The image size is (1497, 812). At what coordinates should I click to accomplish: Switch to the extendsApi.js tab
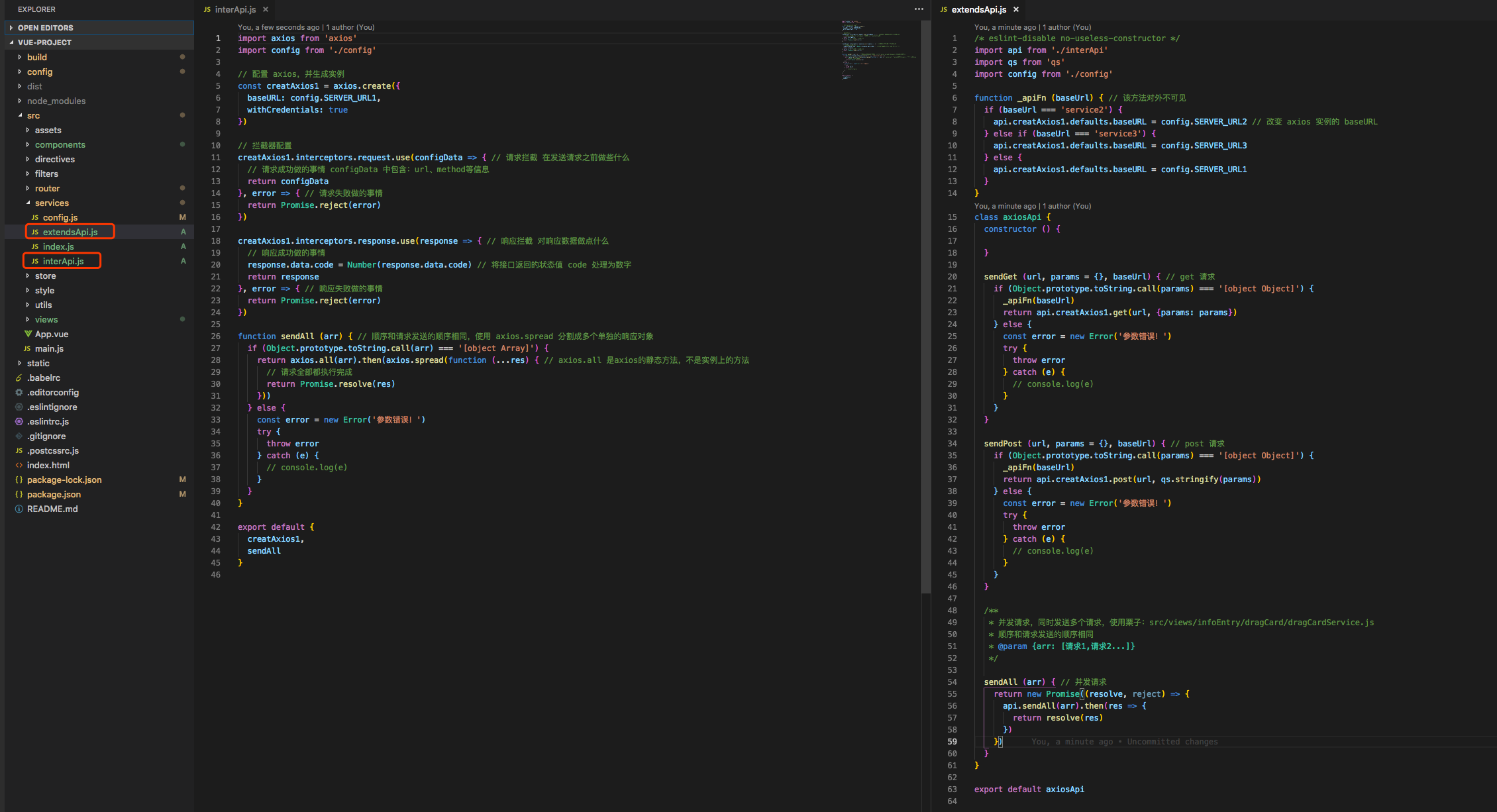(x=978, y=9)
